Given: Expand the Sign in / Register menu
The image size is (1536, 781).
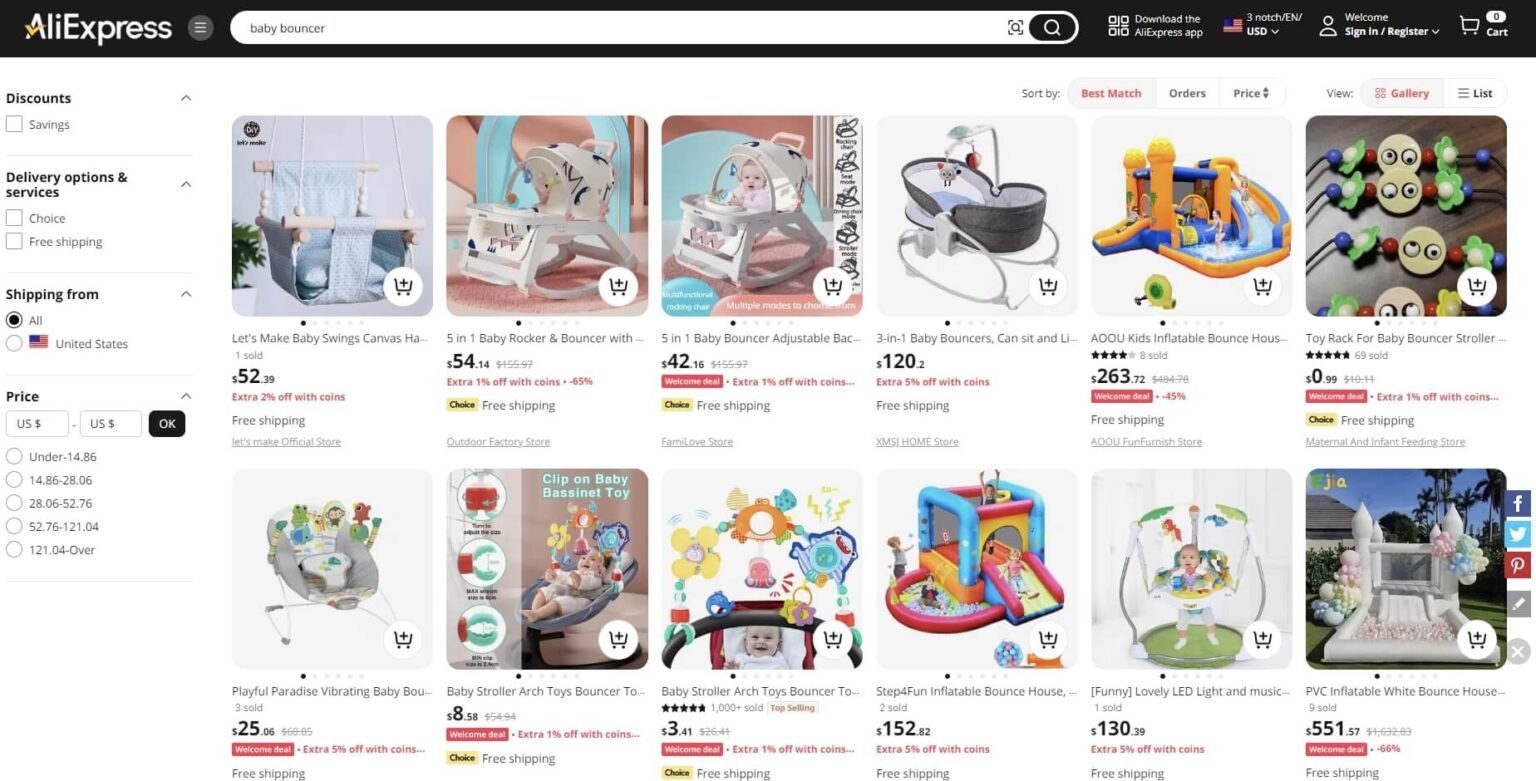Looking at the screenshot, I should (1391, 31).
